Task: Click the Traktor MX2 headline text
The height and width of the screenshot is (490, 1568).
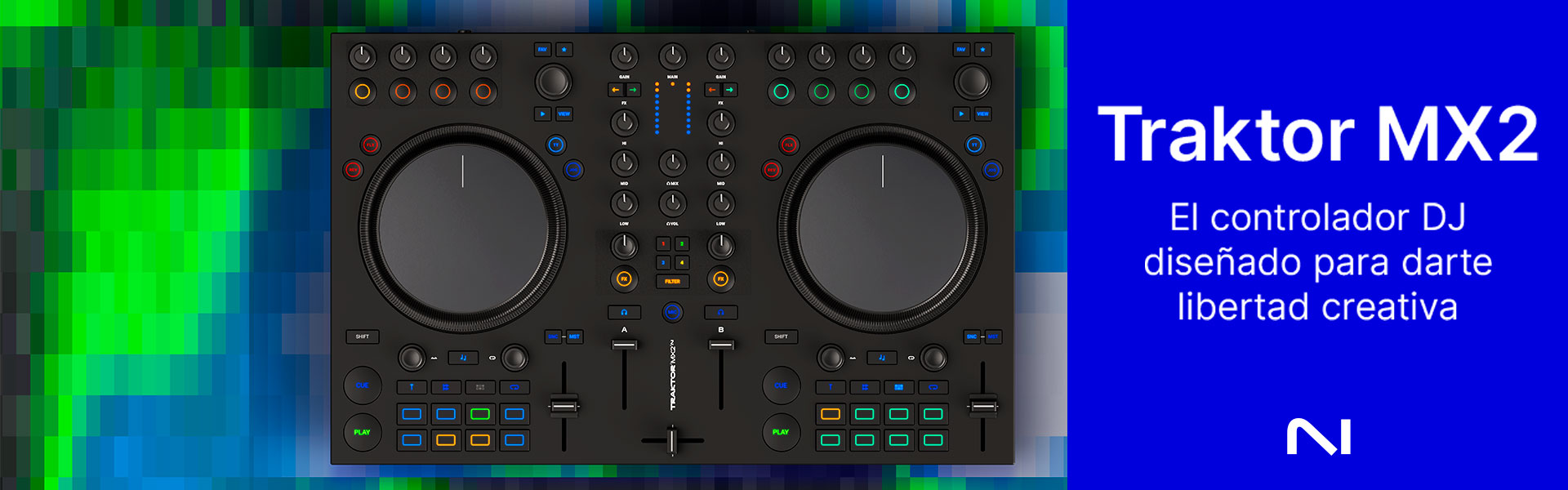Action: (1317, 135)
